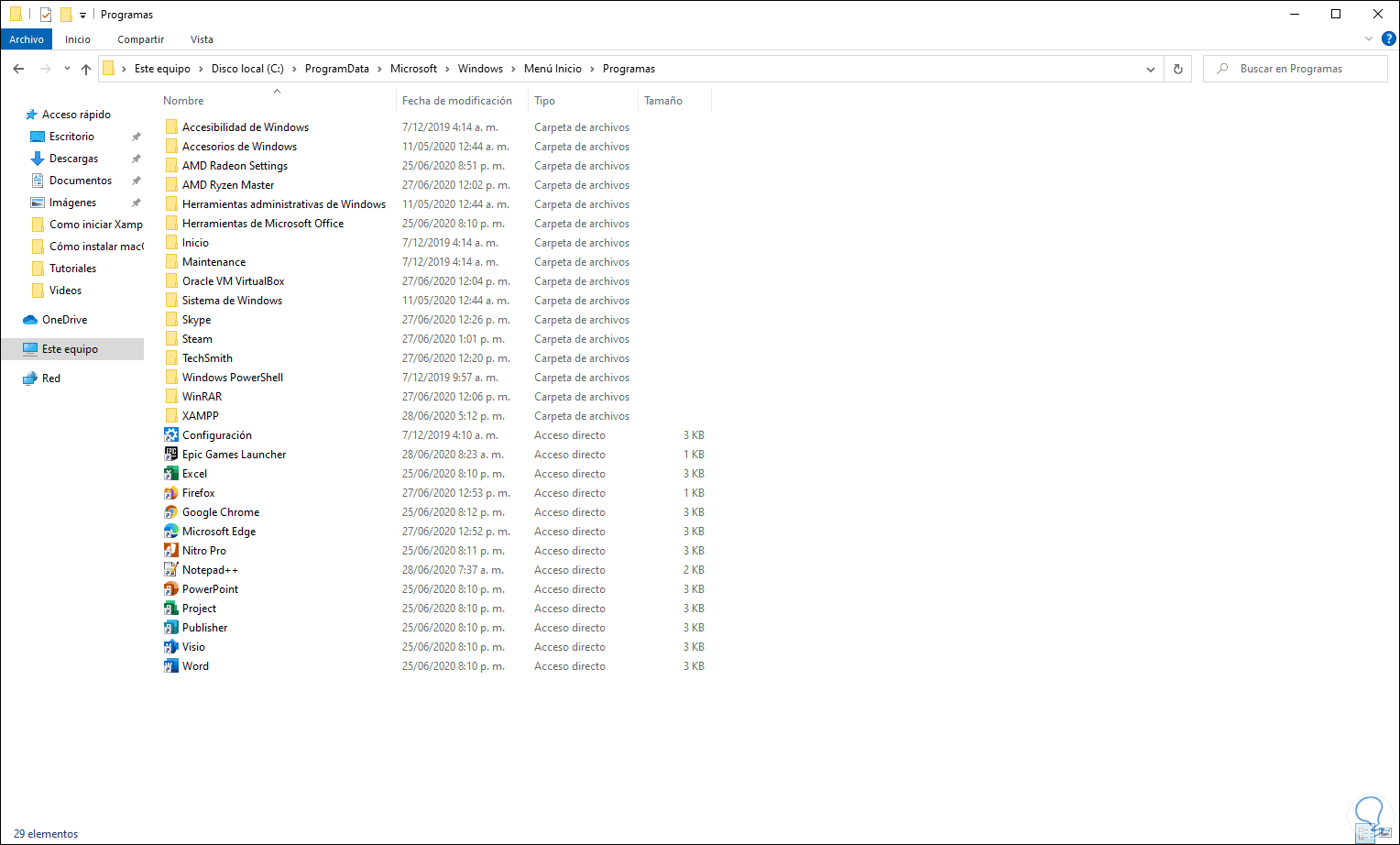Click the Properties checkmark icon in title bar

pos(46,15)
